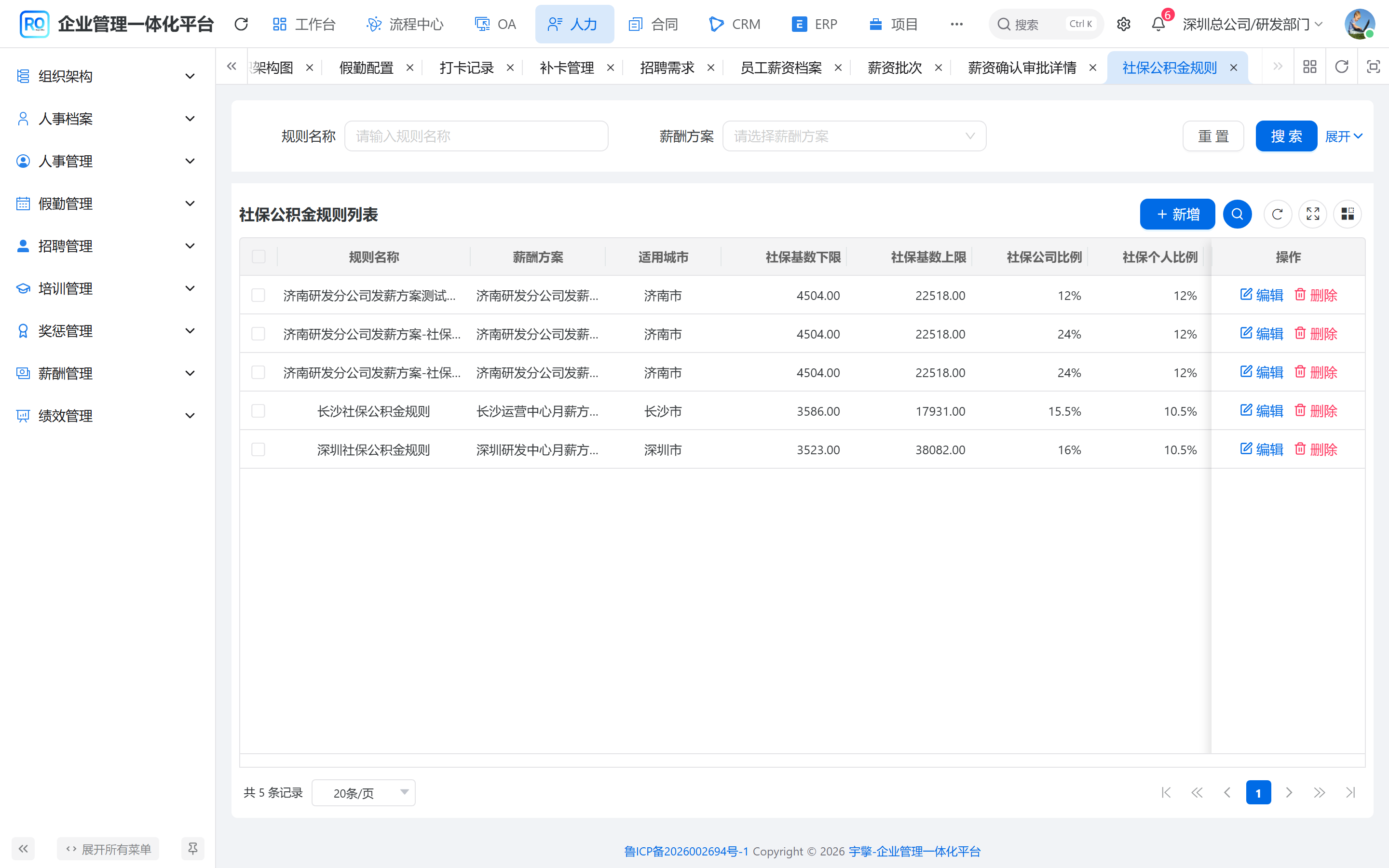The image size is (1389, 868).
Task: Click the tab bar reload page icon
Action: [x=1341, y=67]
